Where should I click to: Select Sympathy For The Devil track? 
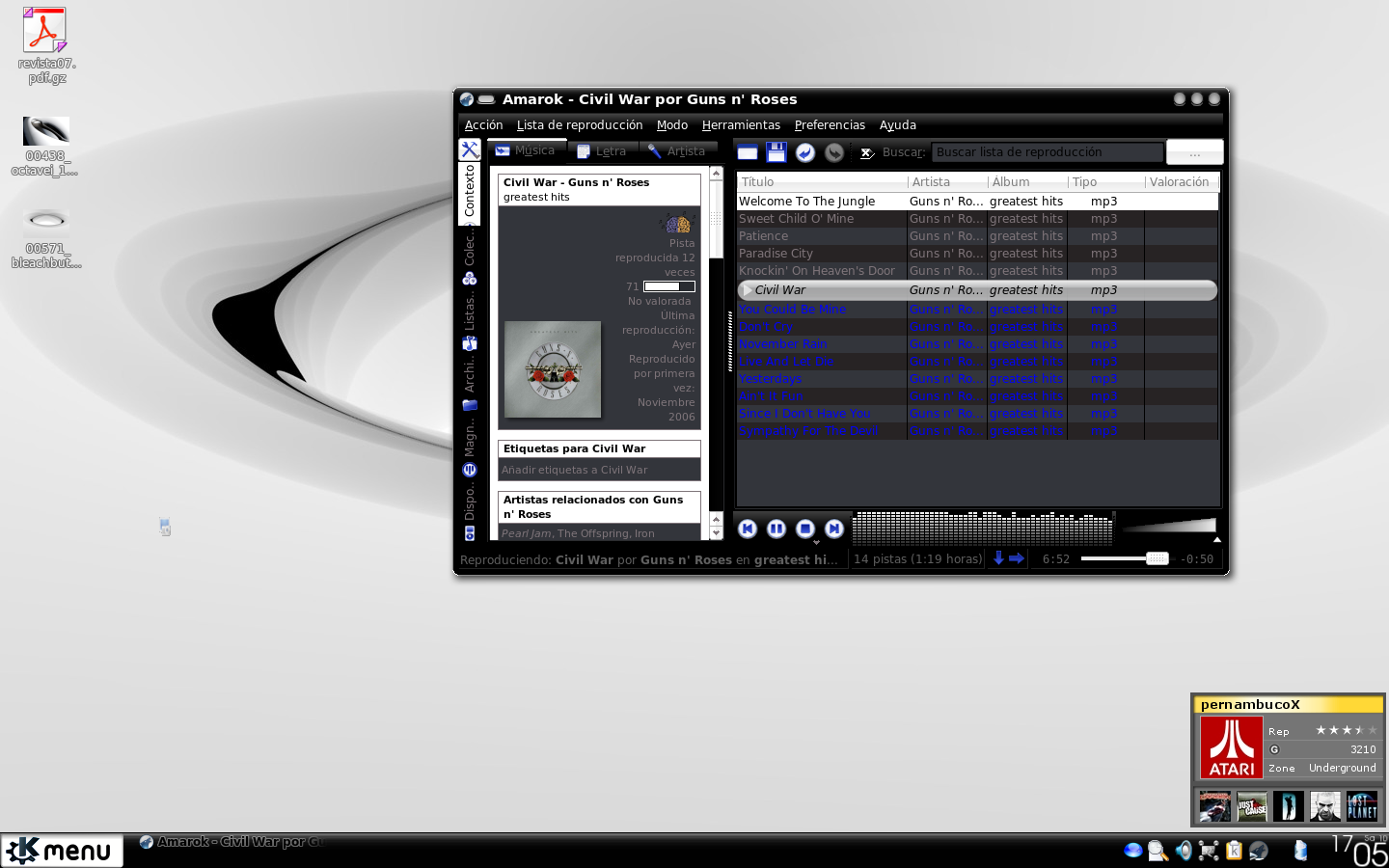(977, 431)
